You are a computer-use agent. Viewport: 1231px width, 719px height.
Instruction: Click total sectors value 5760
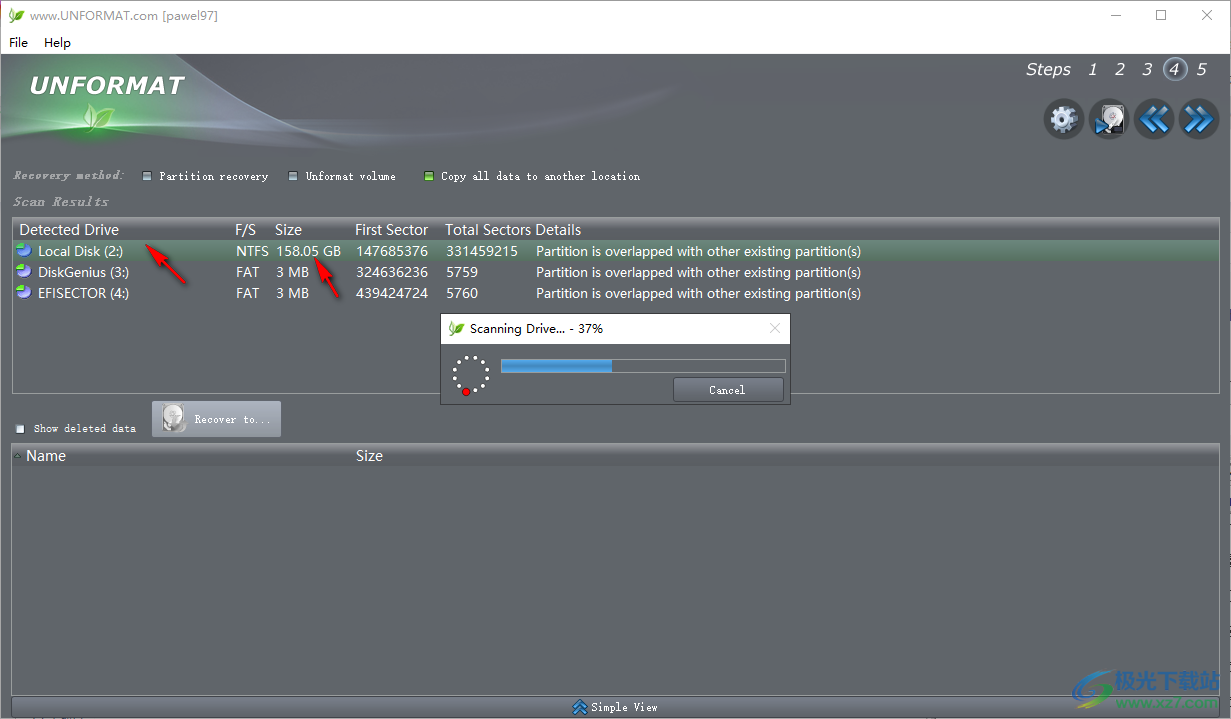(x=462, y=293)
